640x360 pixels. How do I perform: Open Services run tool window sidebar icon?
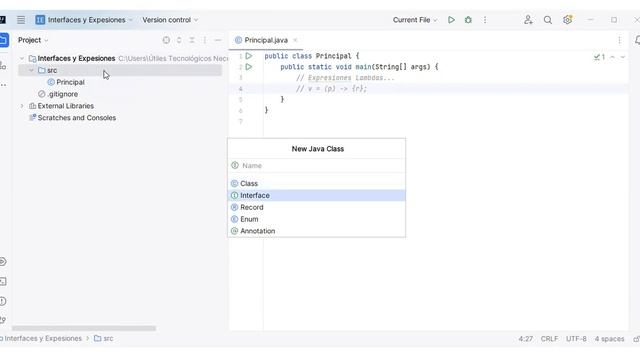pos(3,262)
